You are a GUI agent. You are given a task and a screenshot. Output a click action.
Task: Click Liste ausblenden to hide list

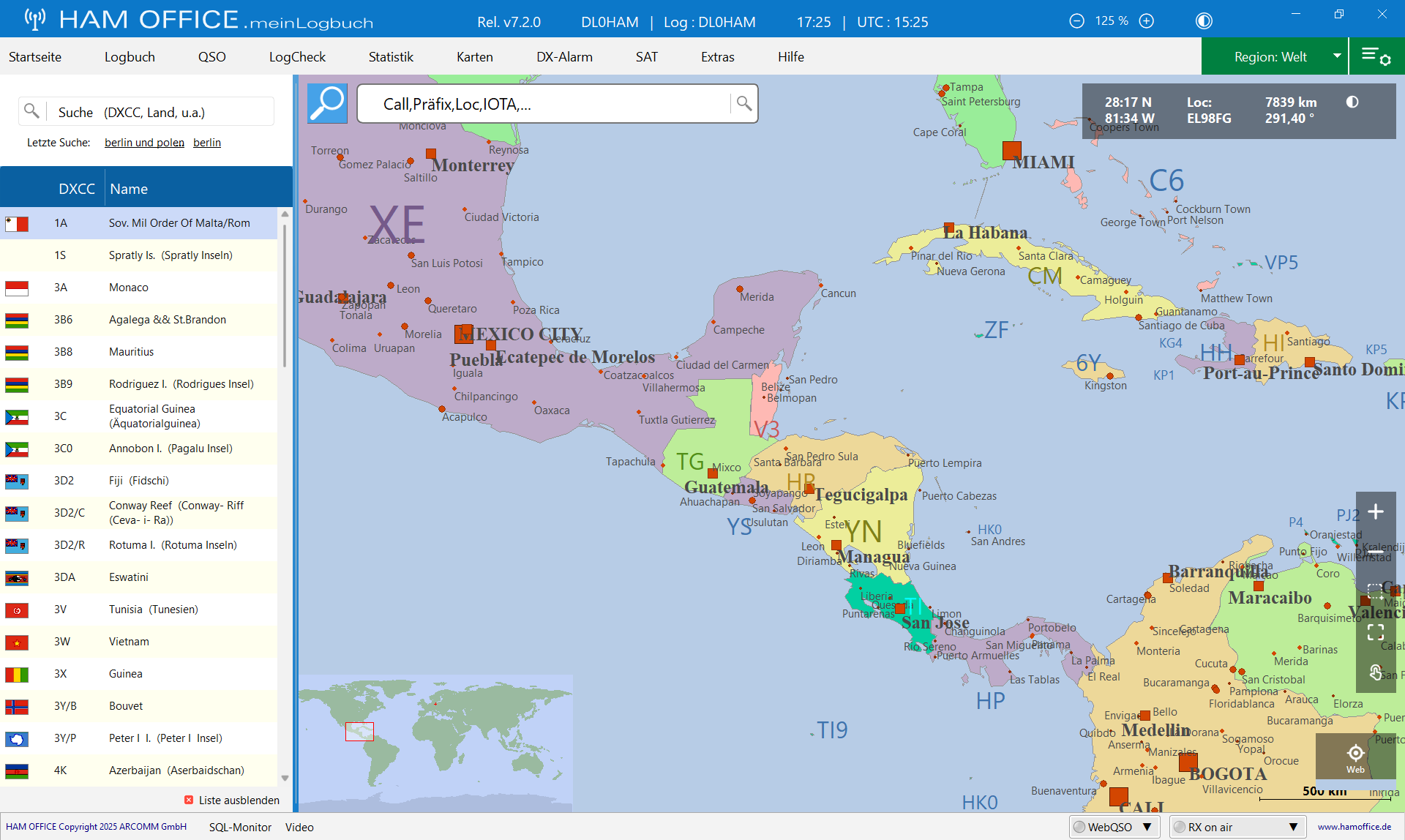239,800
